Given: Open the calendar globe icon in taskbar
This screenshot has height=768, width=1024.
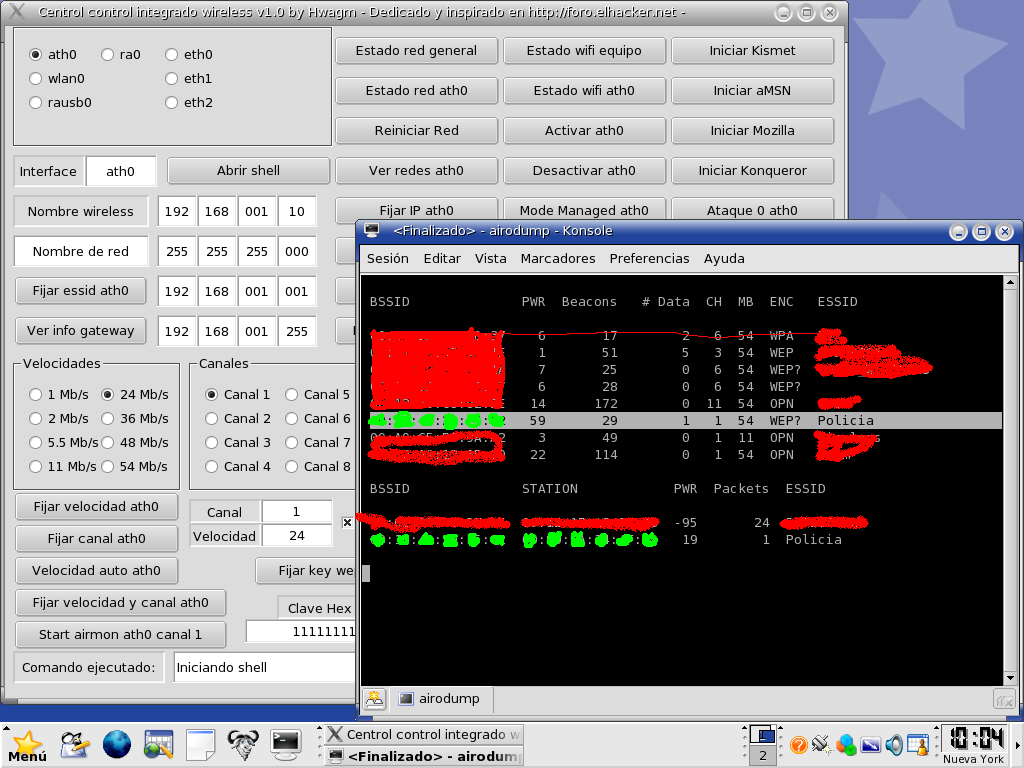Looking at the screenshot, I should point(159,744).
